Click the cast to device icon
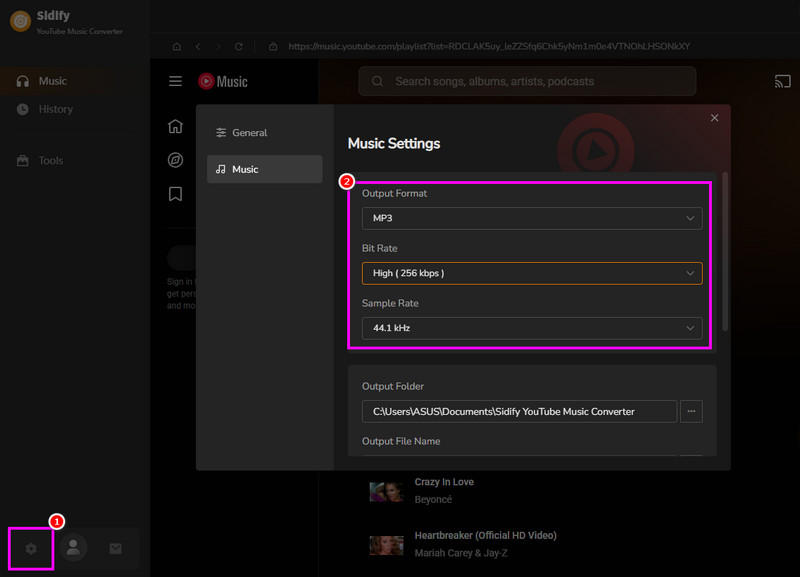 click(x=782, y=81)
